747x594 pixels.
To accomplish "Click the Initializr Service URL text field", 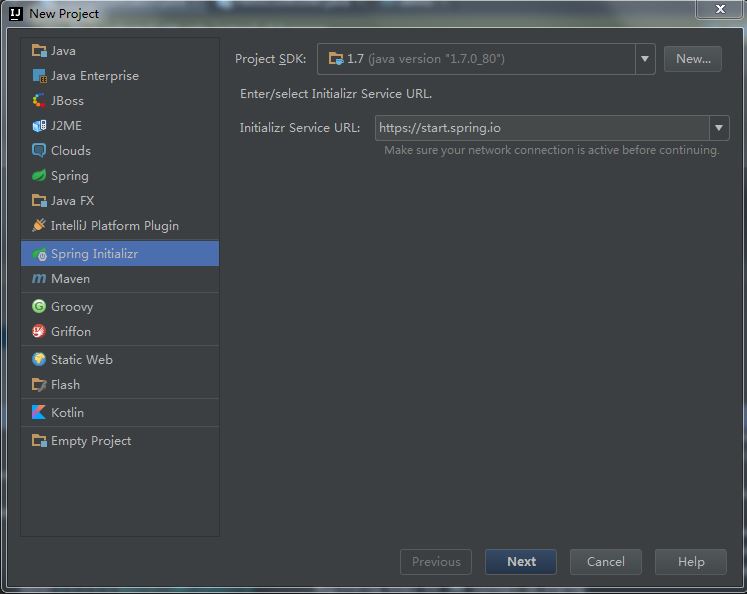I will point(542,128).
